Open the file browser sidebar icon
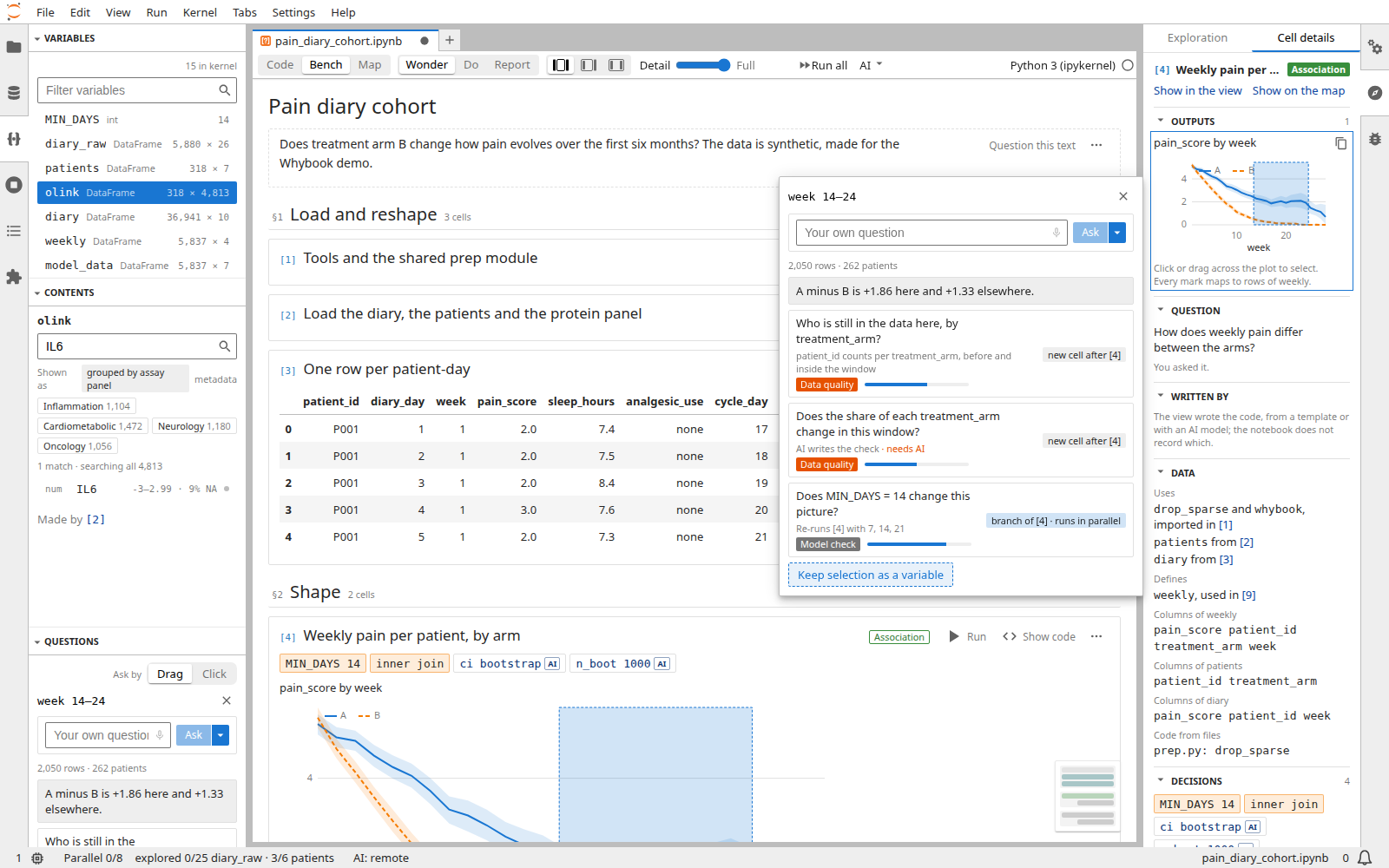The height and width of the screenshot is (868, 1389). [x=14, y=47]
